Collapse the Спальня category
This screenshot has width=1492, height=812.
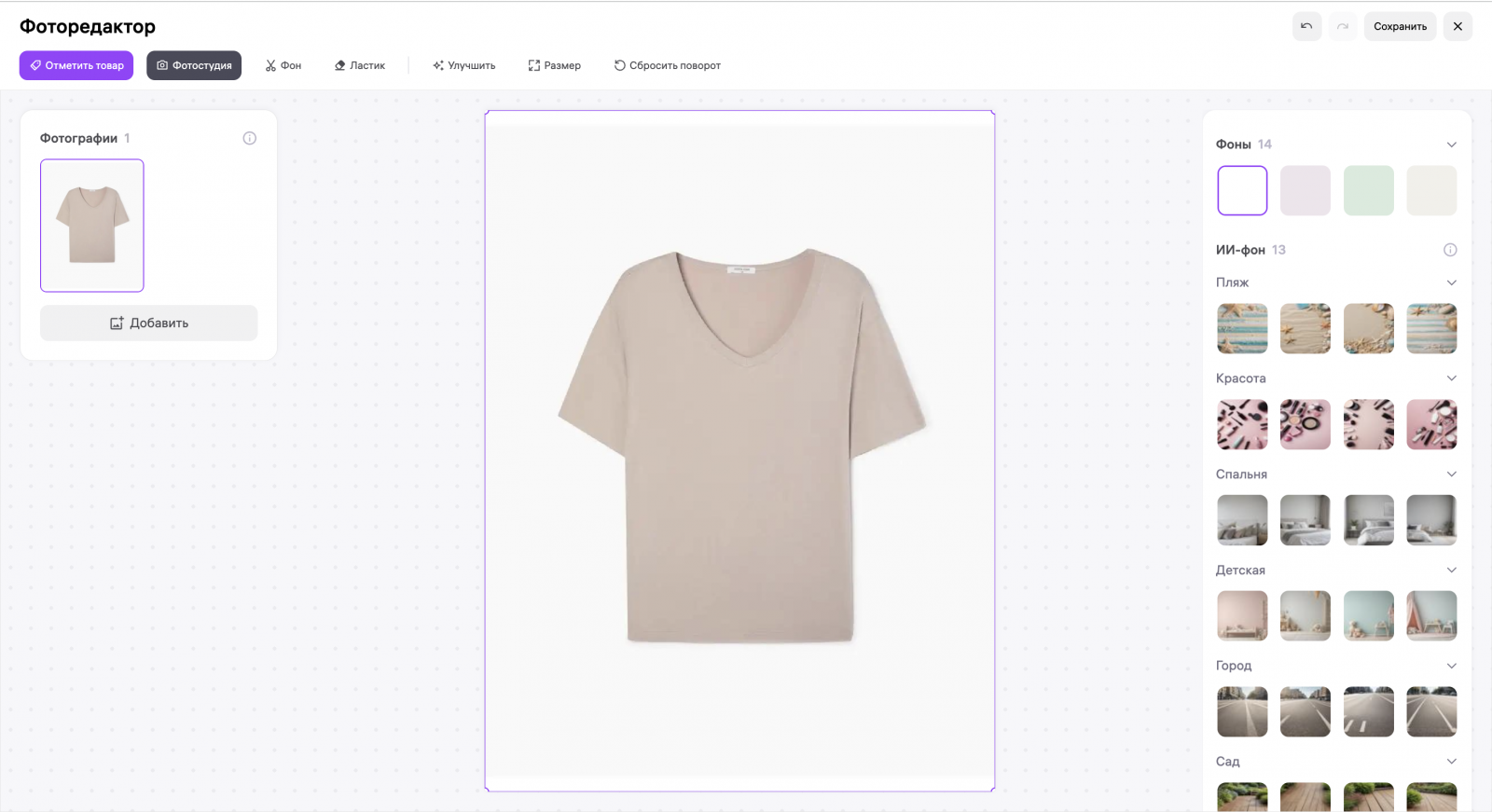(1451, 475)
